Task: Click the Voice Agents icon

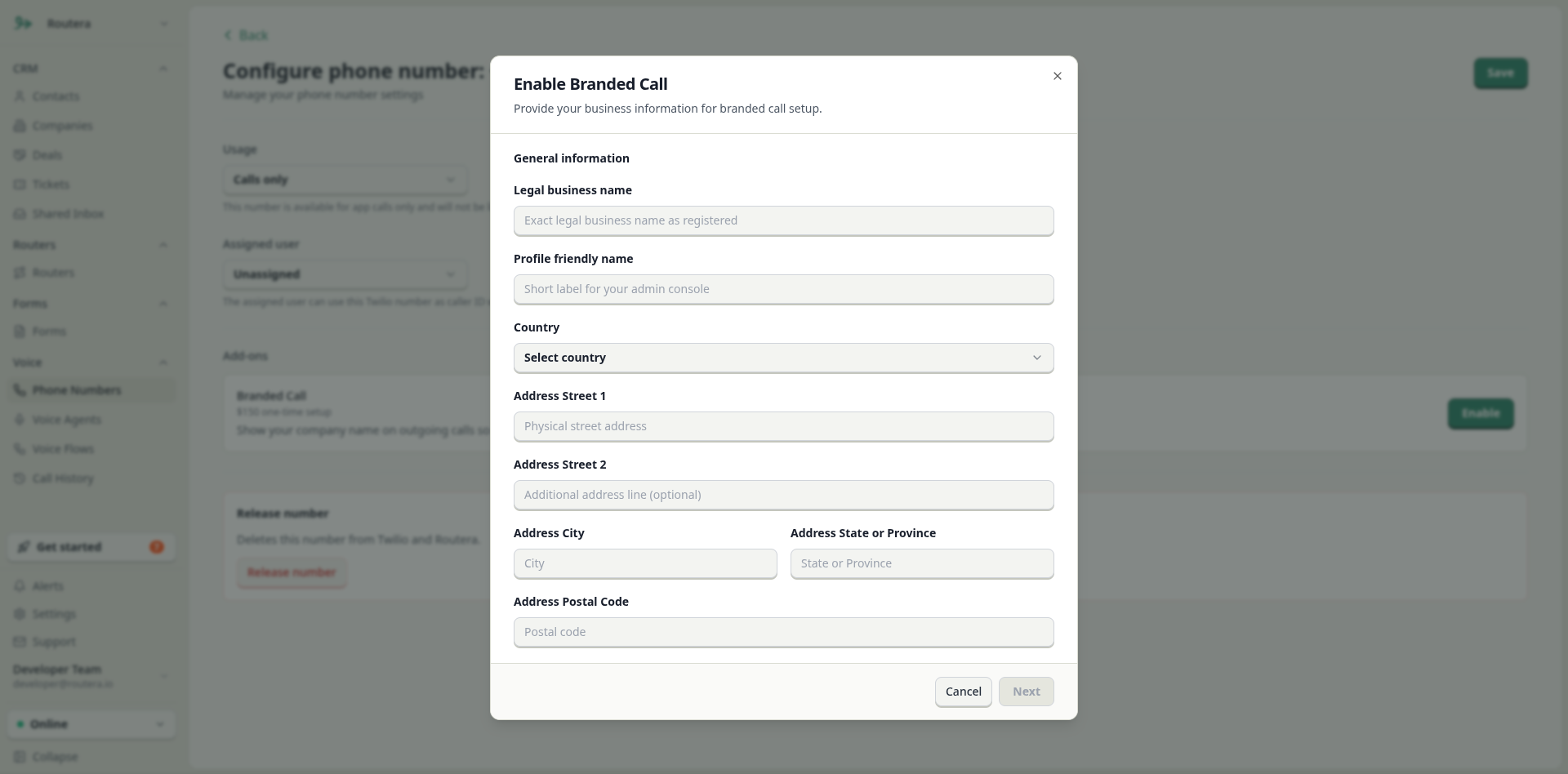Action: coord(20,420)
